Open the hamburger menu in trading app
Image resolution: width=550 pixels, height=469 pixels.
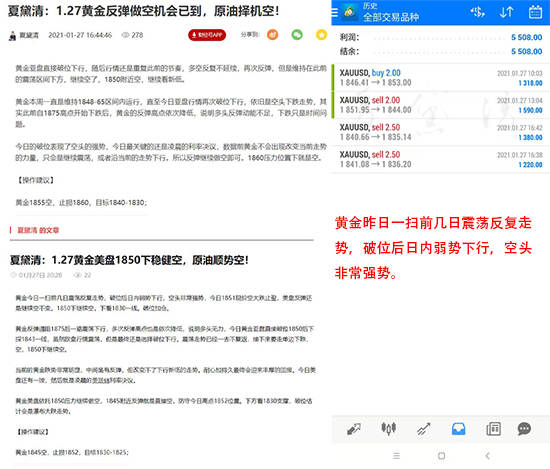coord(335,13)
